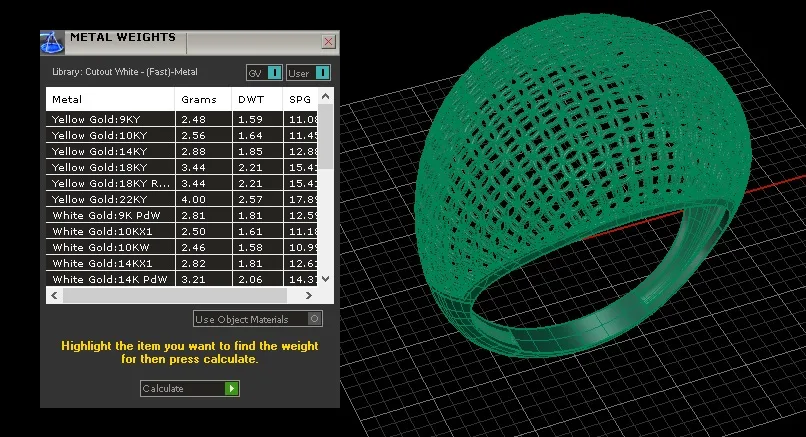Click the vertical scrollbar thumb
806x437 pixels.
(325, 136)
